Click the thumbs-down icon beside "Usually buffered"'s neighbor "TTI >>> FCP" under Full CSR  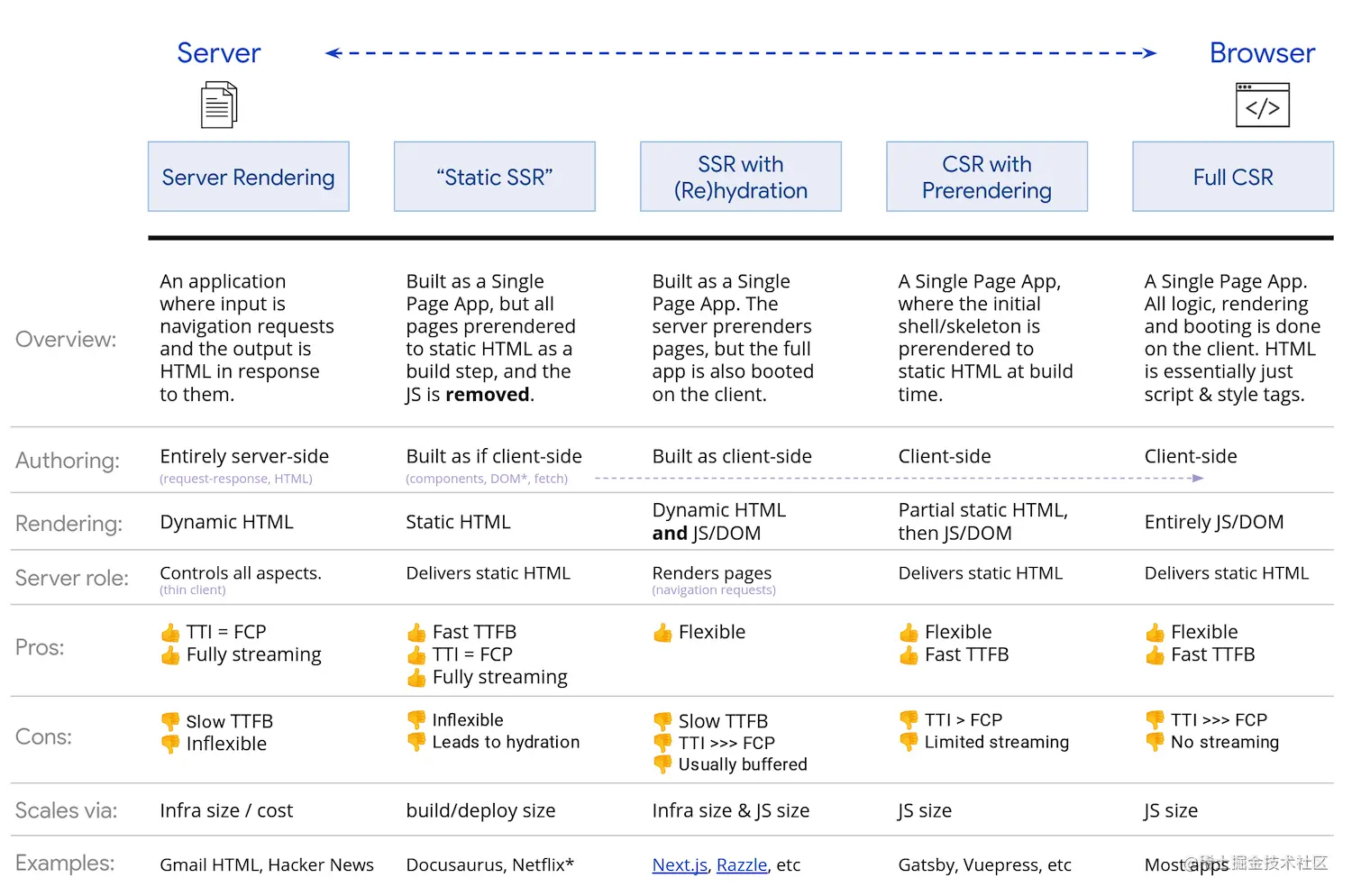click(x=1155, y=720)
